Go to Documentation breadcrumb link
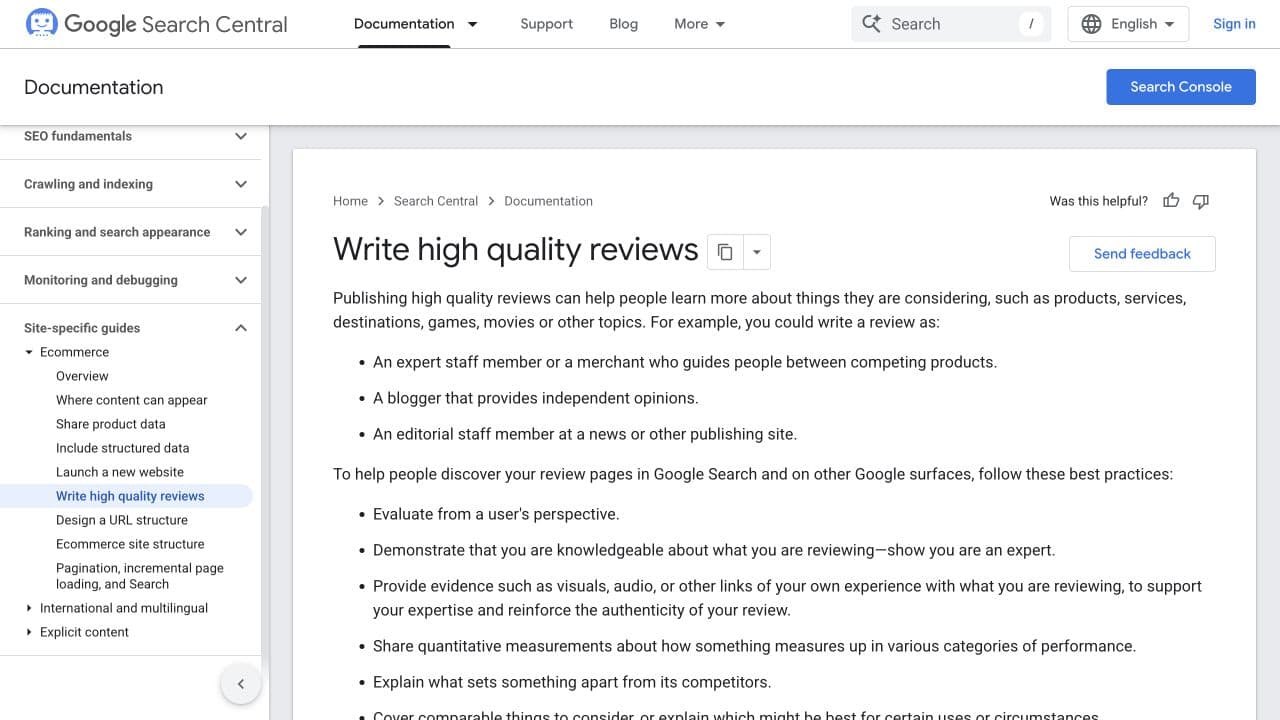Screen dimensions: 1280x720 [x=548, y=201]
